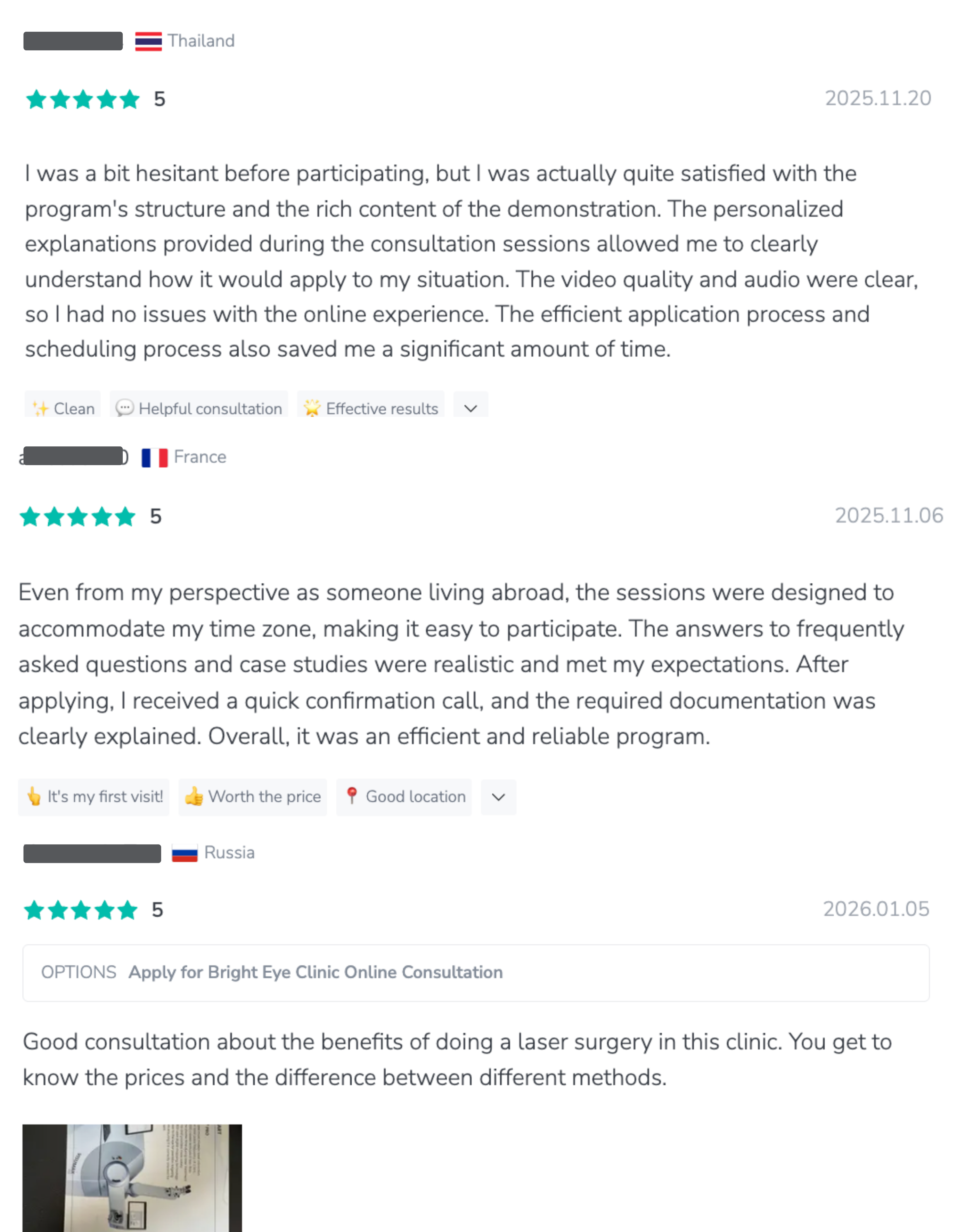The height and width of the screenshot is (1232, 973).
Task: Open 'Apply for Bright Eye Clinic Online Consultation'
Action: [315, 972]
